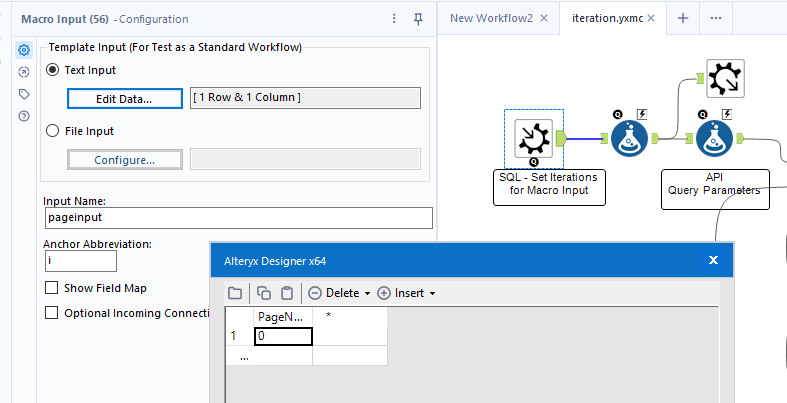This screenshot has width=787, height=403.
Task: Click the asterisk new column header
Action: pos(349,317)
